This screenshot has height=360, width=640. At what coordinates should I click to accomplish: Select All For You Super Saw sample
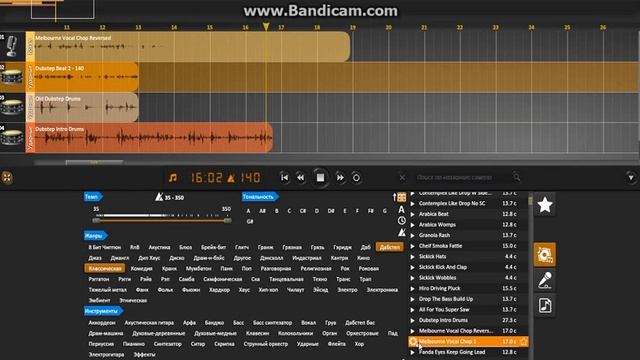tap(444, 309)
